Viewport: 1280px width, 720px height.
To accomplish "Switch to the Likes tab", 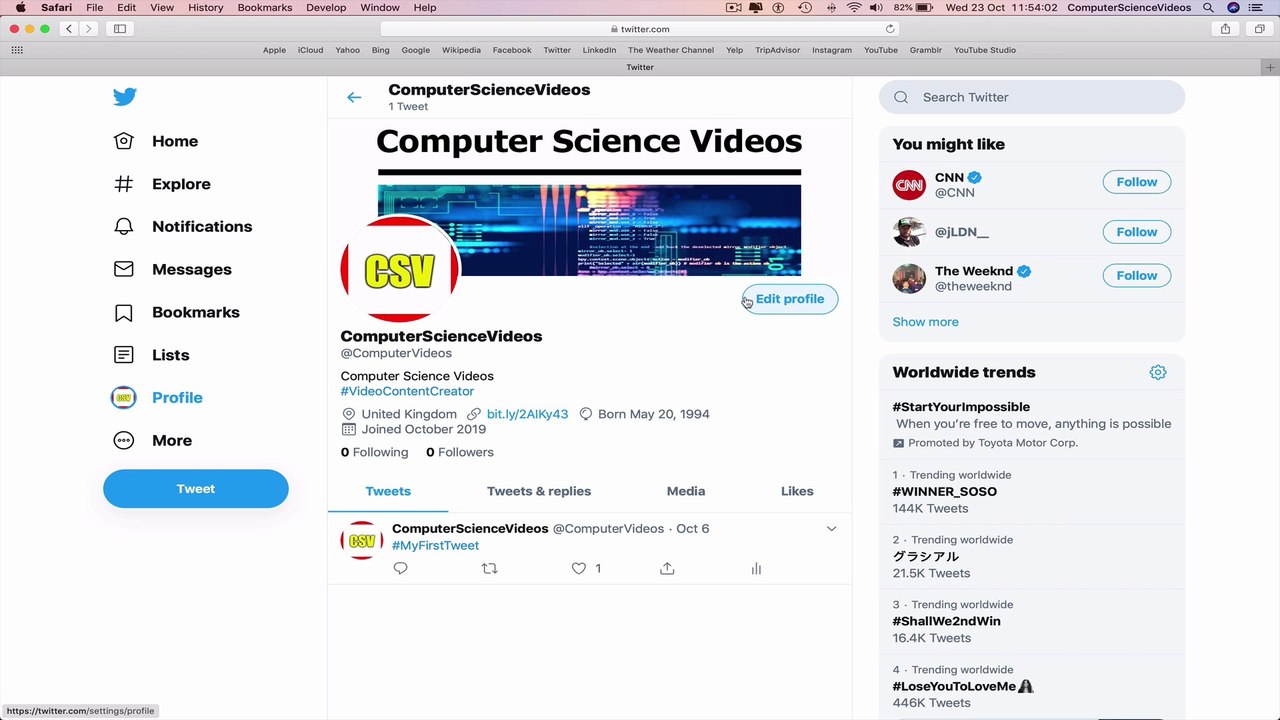I will (797, 491).
